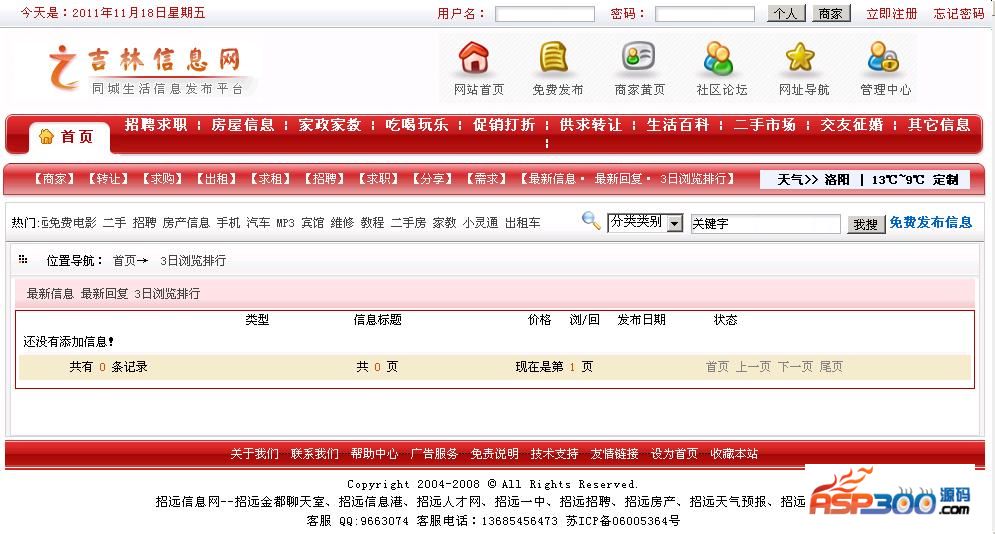Click the magnifier search icon
The height and width of the screenshot is (534, 995).
(x=591, y=221)
